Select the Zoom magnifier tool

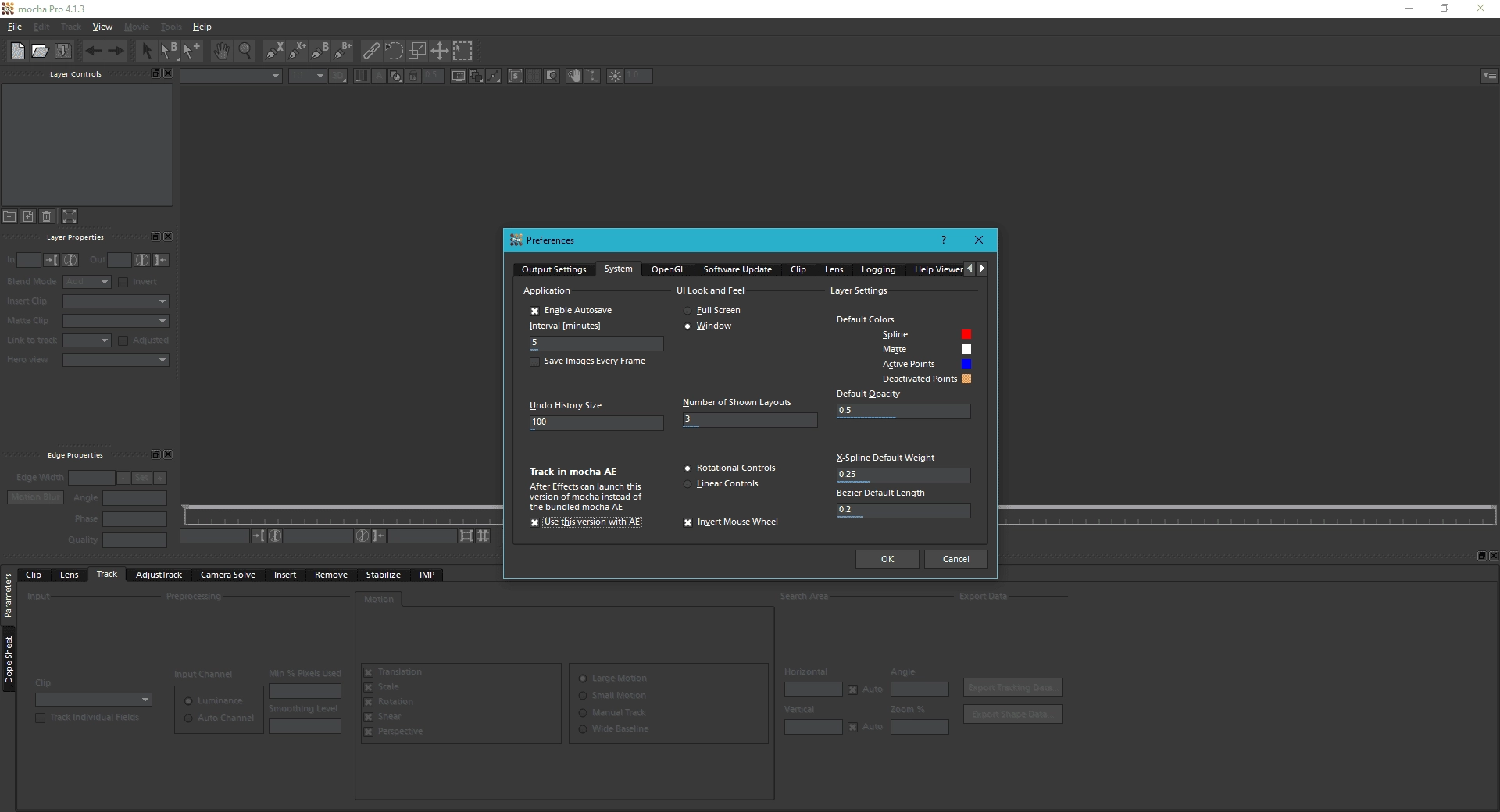click(245, 51)
